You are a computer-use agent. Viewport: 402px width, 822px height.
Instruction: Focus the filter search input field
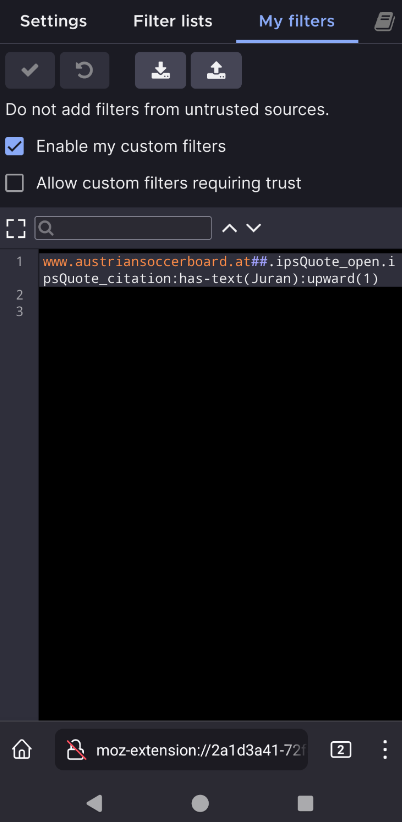tap(123, 228)
